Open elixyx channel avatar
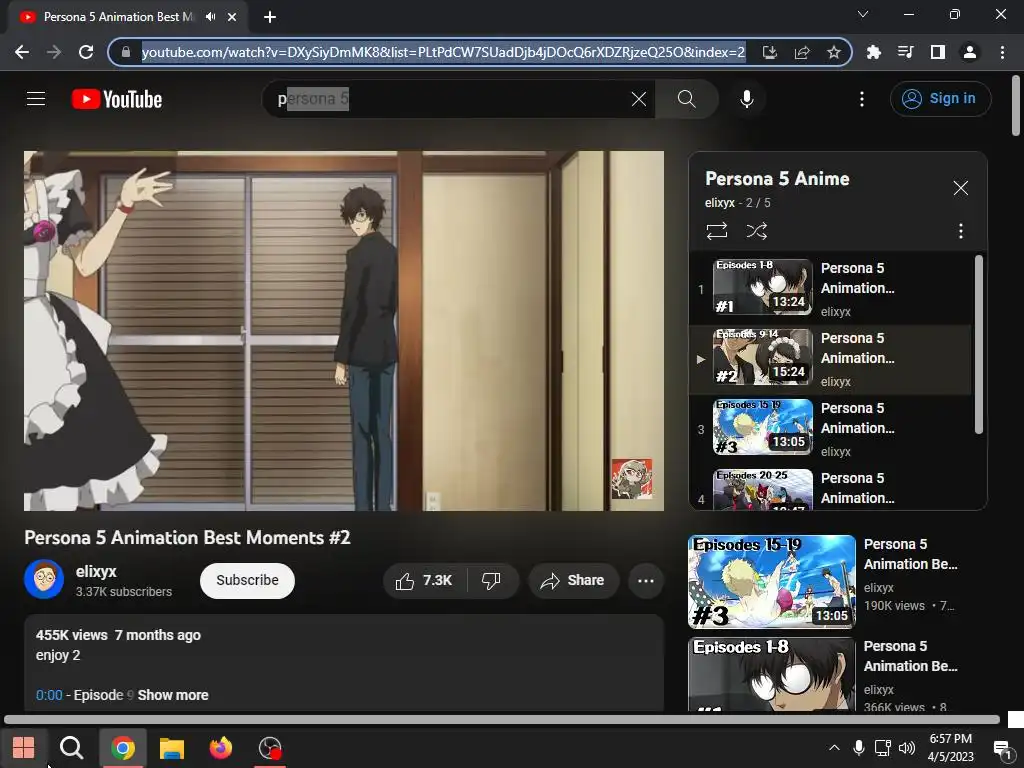Screen dimensions: 1024x768 click(x=44, y=579)
